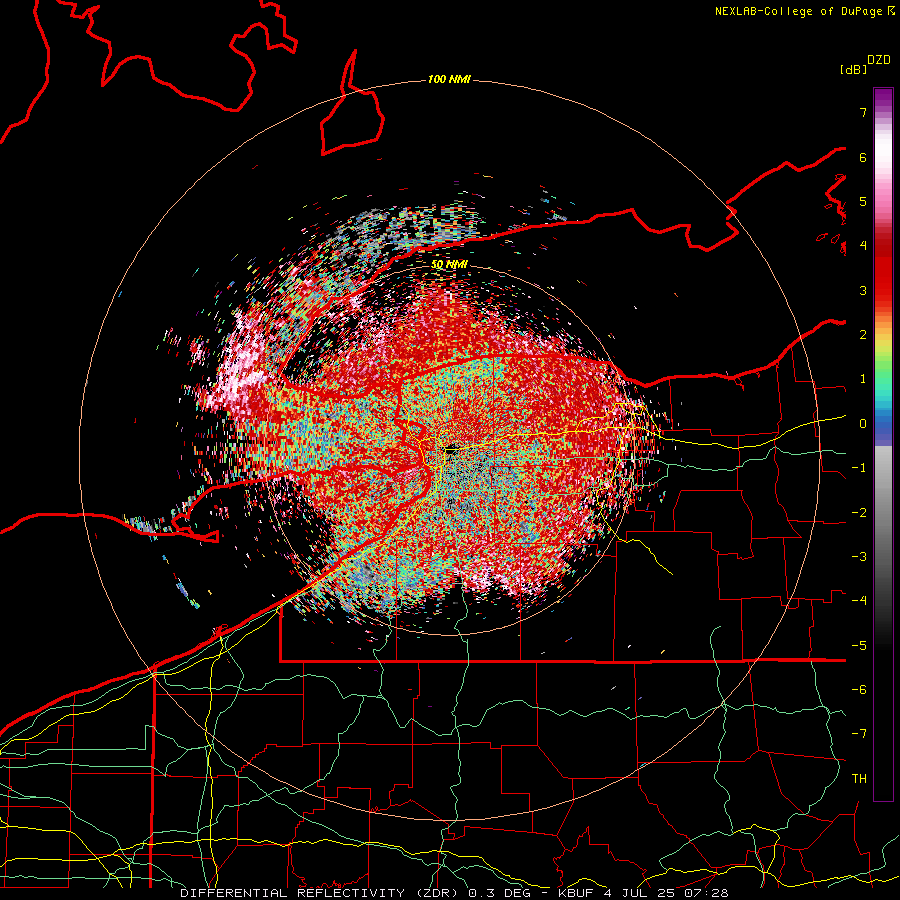
Task: Click the 2 dB scale value
Action: [863, 335]
